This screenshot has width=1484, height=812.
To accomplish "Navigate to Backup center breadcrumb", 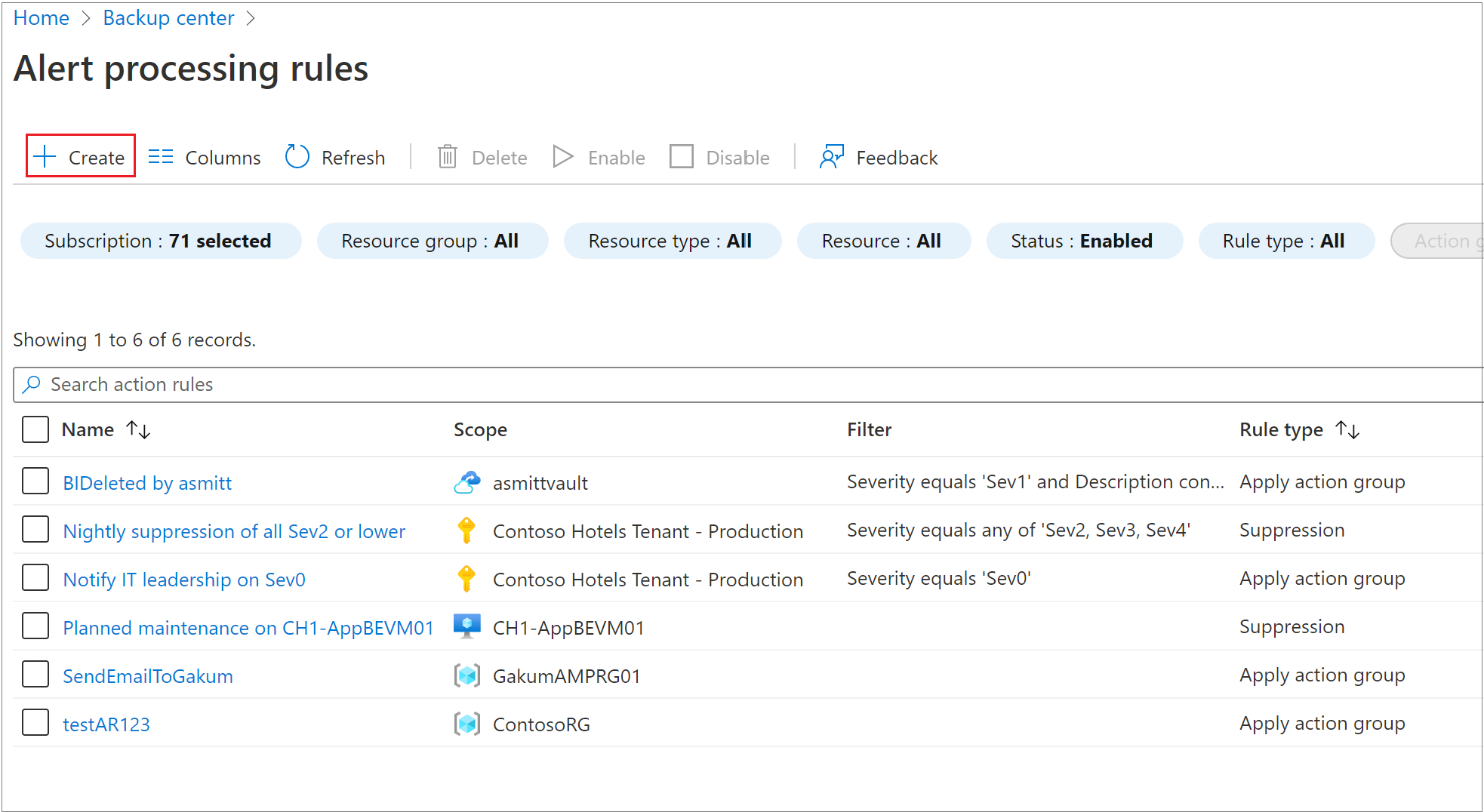I will point(168,18).
